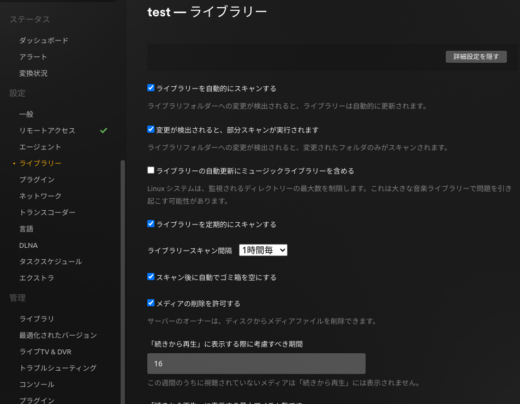520x404 pixels.
Task: Toggle ライブラリーを定期的にスキャンする checkbox
Action: click(x=151, y=224)
